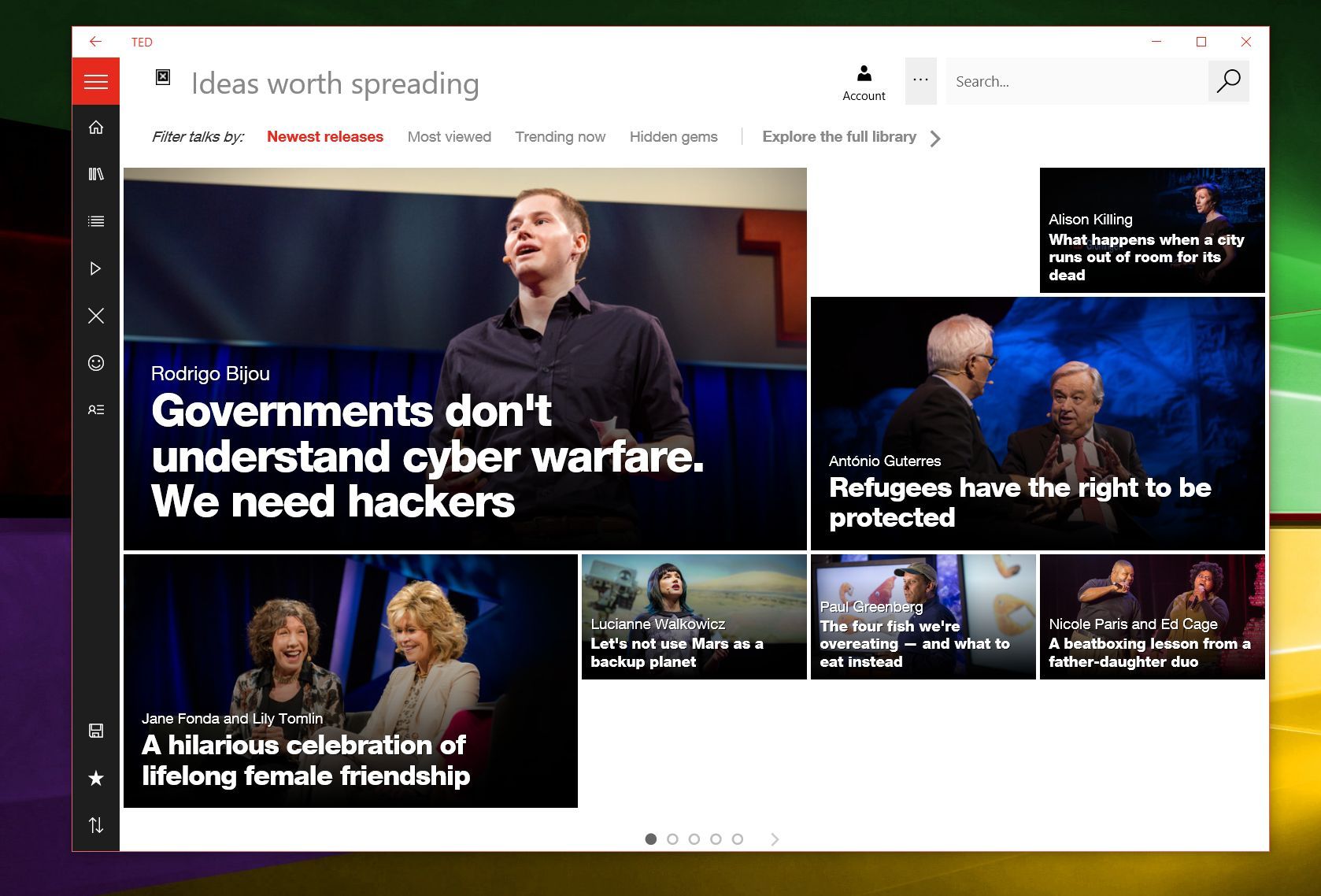Click the Explore the full library link
Screen dimensions: 1321x896
click(838, 136)
